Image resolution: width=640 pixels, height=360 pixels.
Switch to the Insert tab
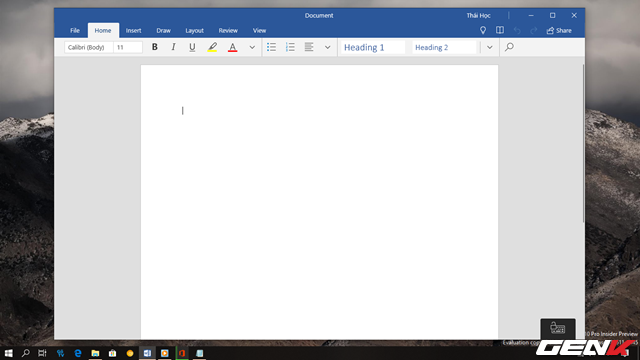tap(133, 31)
